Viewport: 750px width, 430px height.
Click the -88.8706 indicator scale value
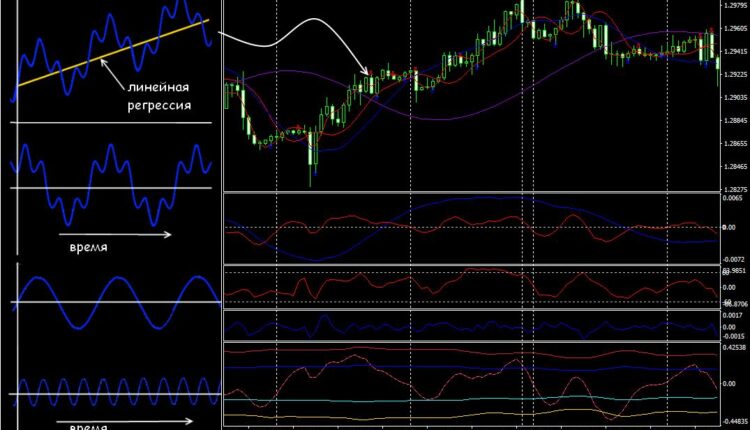pos(735,304)
